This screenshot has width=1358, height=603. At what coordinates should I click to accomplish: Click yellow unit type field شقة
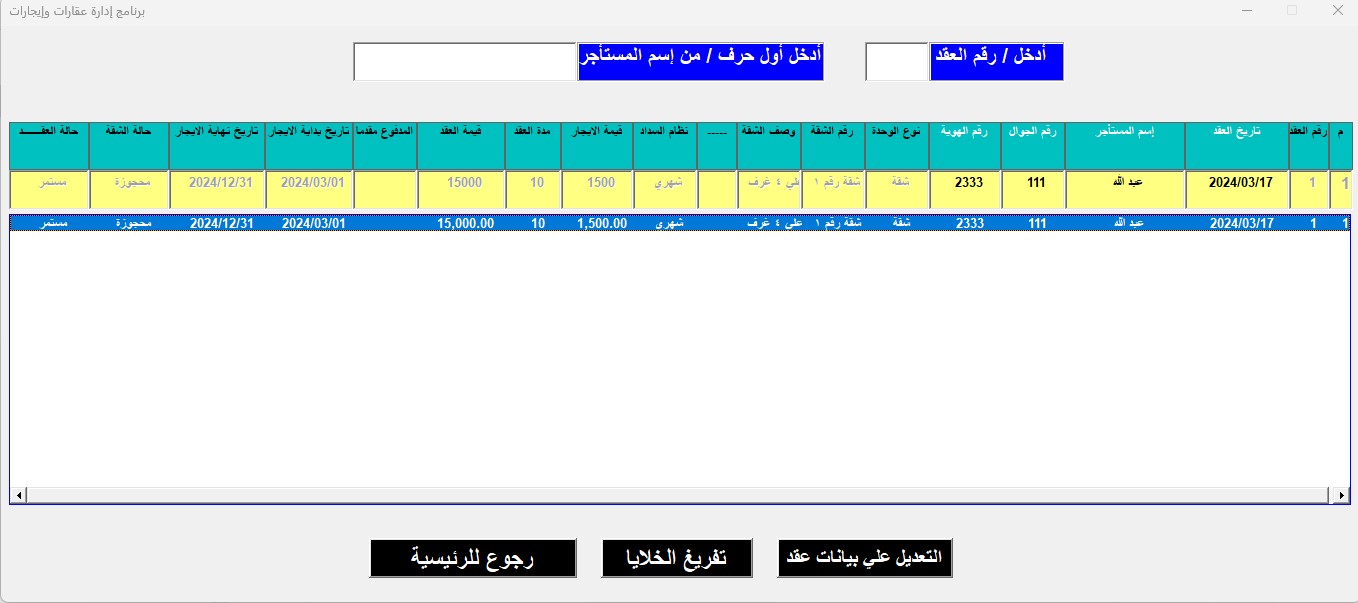click(x=897, y=189)
